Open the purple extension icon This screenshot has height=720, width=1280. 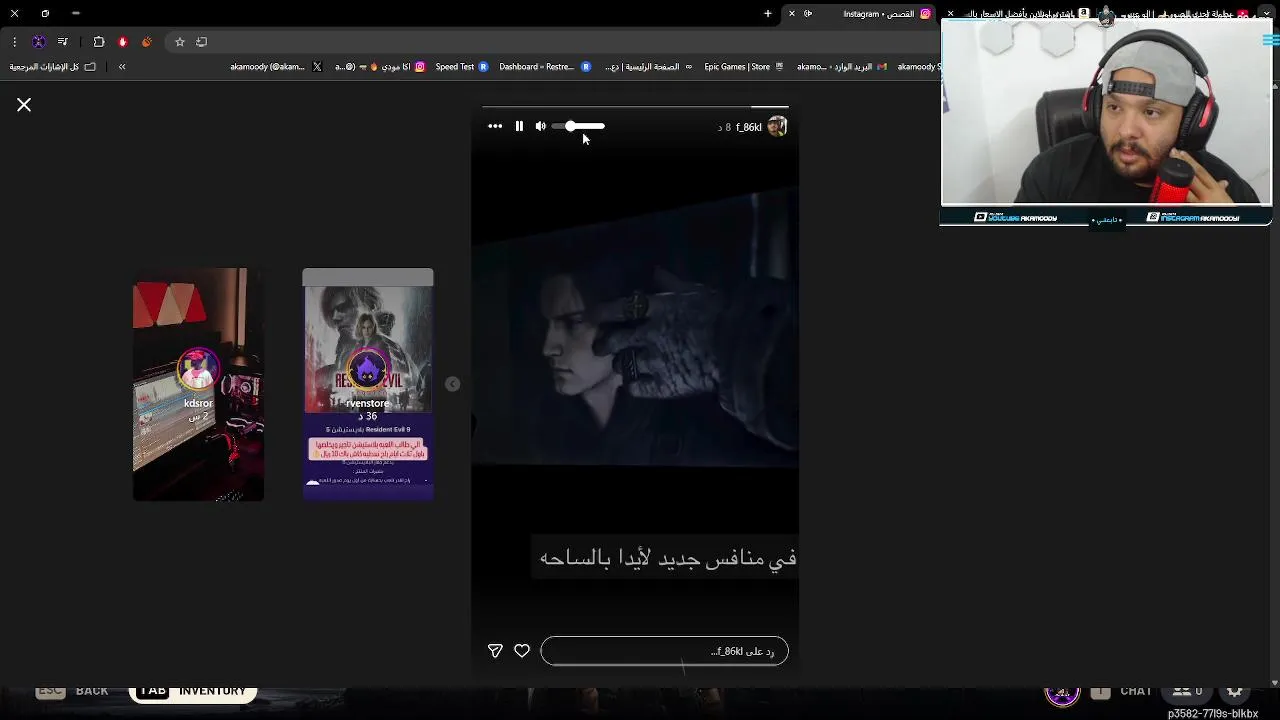(39, 42)
